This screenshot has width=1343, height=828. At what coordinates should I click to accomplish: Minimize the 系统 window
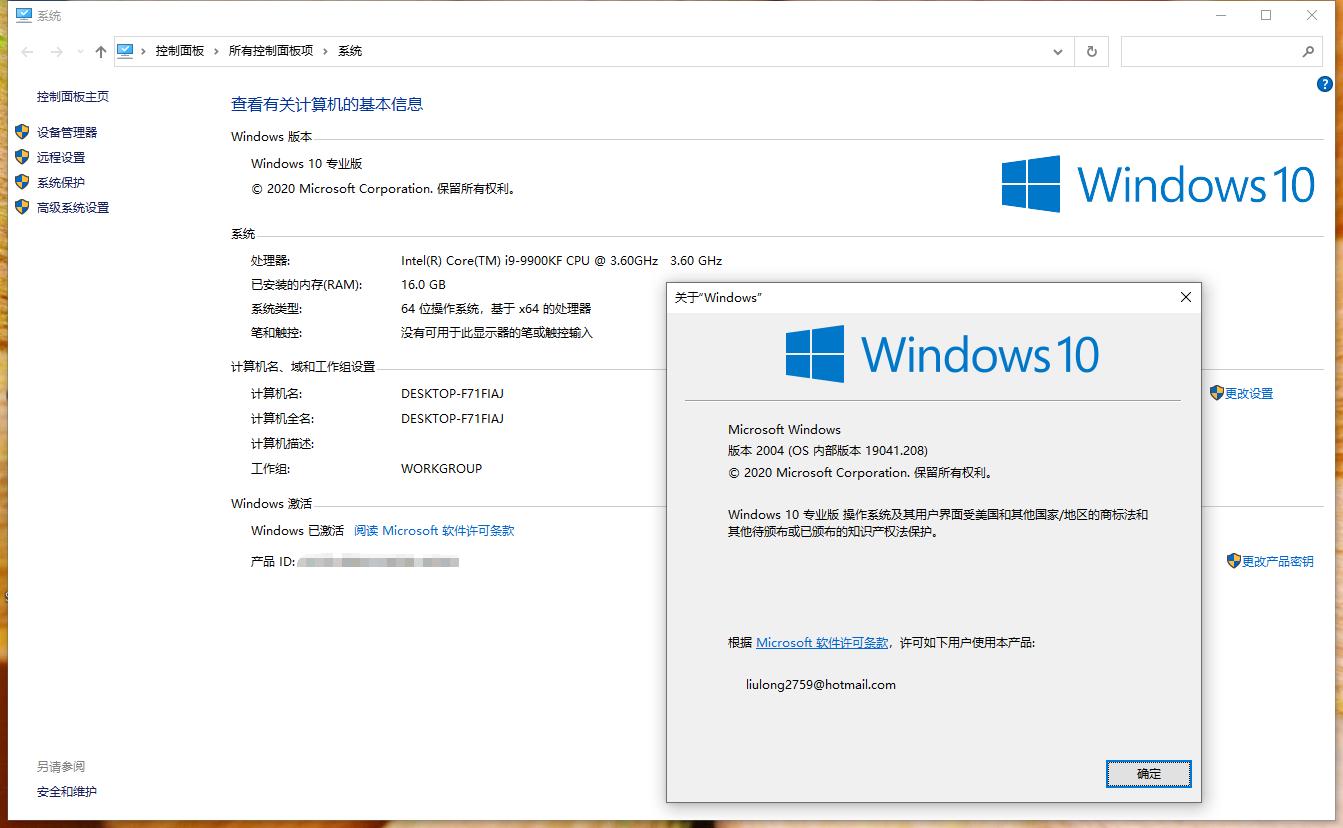(x=1220, y=15)
